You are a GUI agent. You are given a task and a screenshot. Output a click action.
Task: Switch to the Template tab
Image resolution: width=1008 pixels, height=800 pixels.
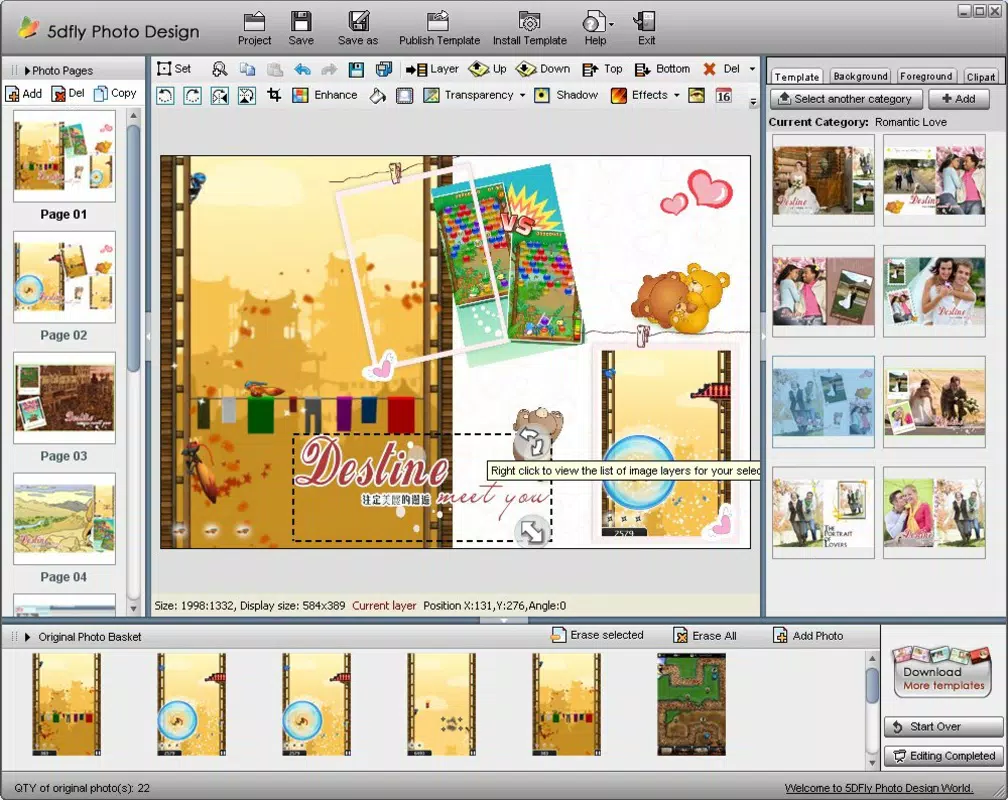(x=796, y=77)
